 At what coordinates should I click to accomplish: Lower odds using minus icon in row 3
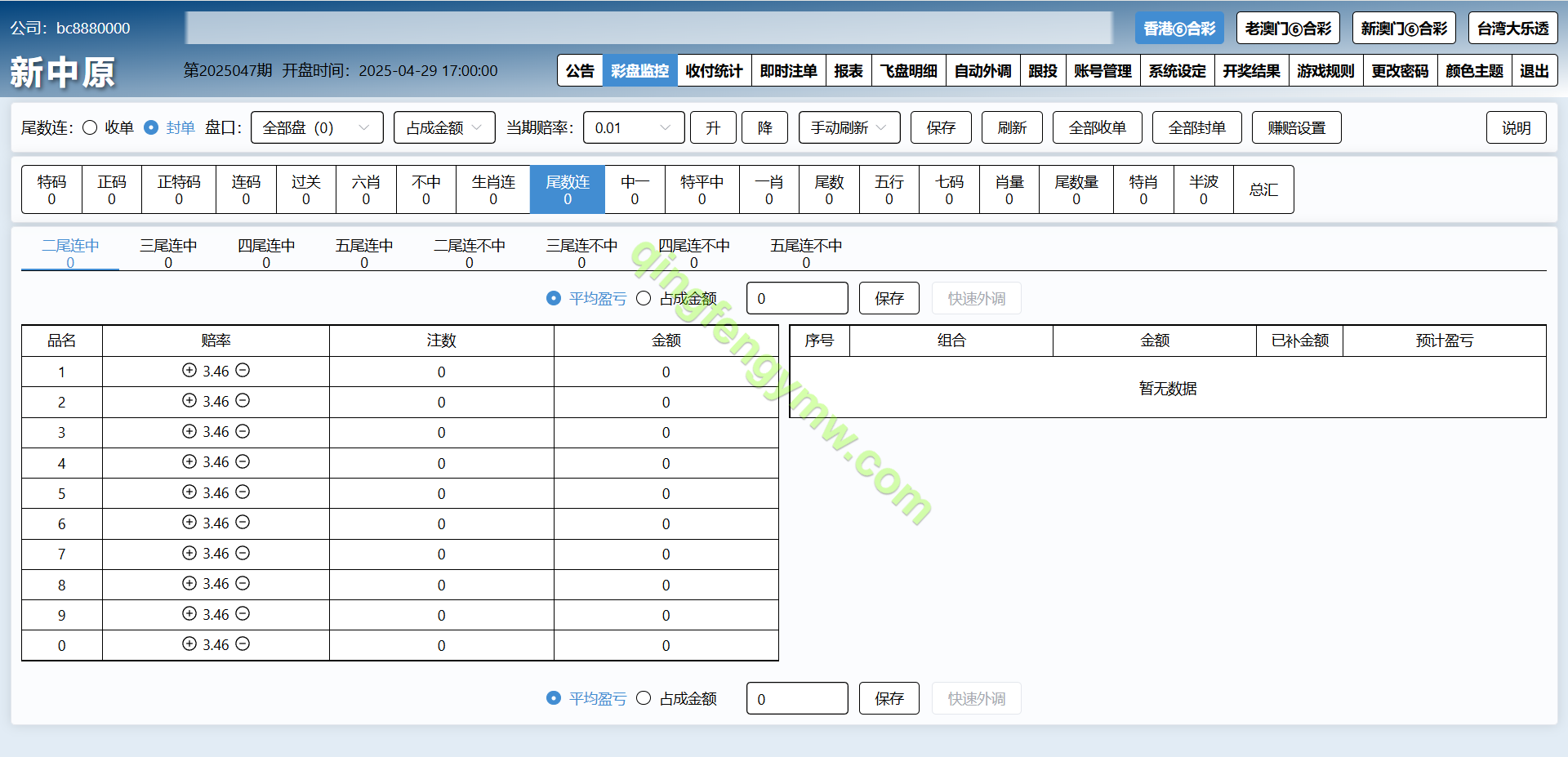243,431
